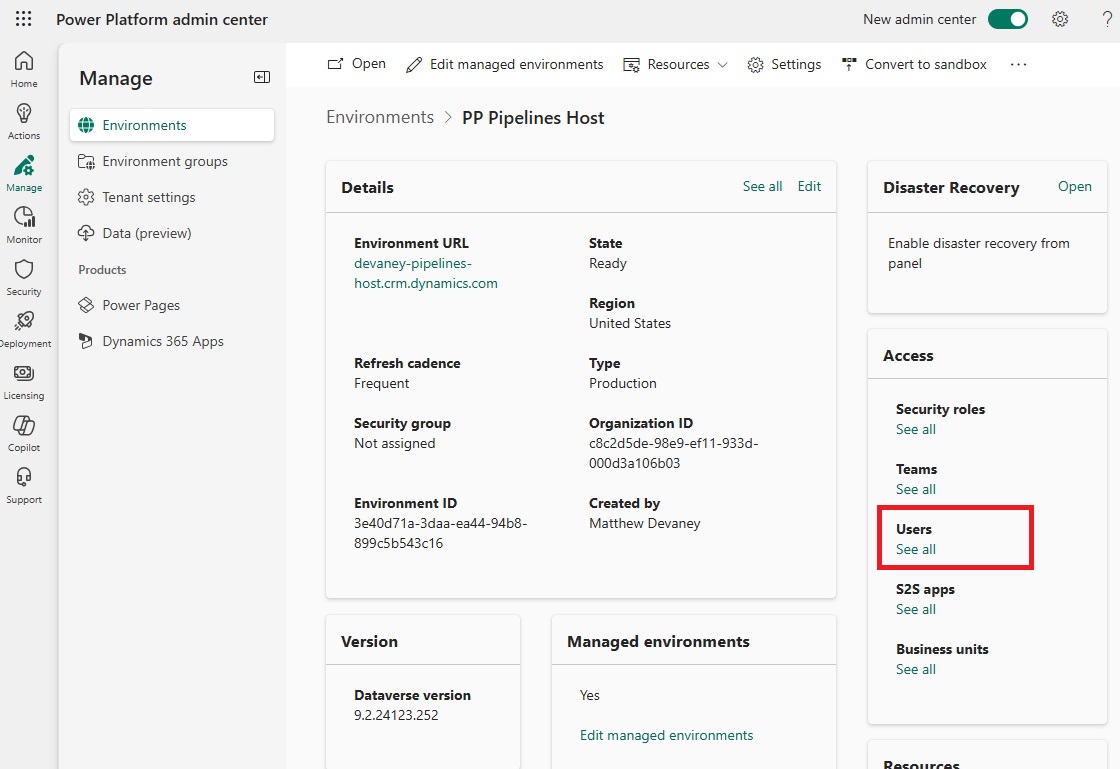Open the more commands ellipsis menu
This screenshot has height=769, width=1120.
pyautogui.click(x=1018, y=64)
